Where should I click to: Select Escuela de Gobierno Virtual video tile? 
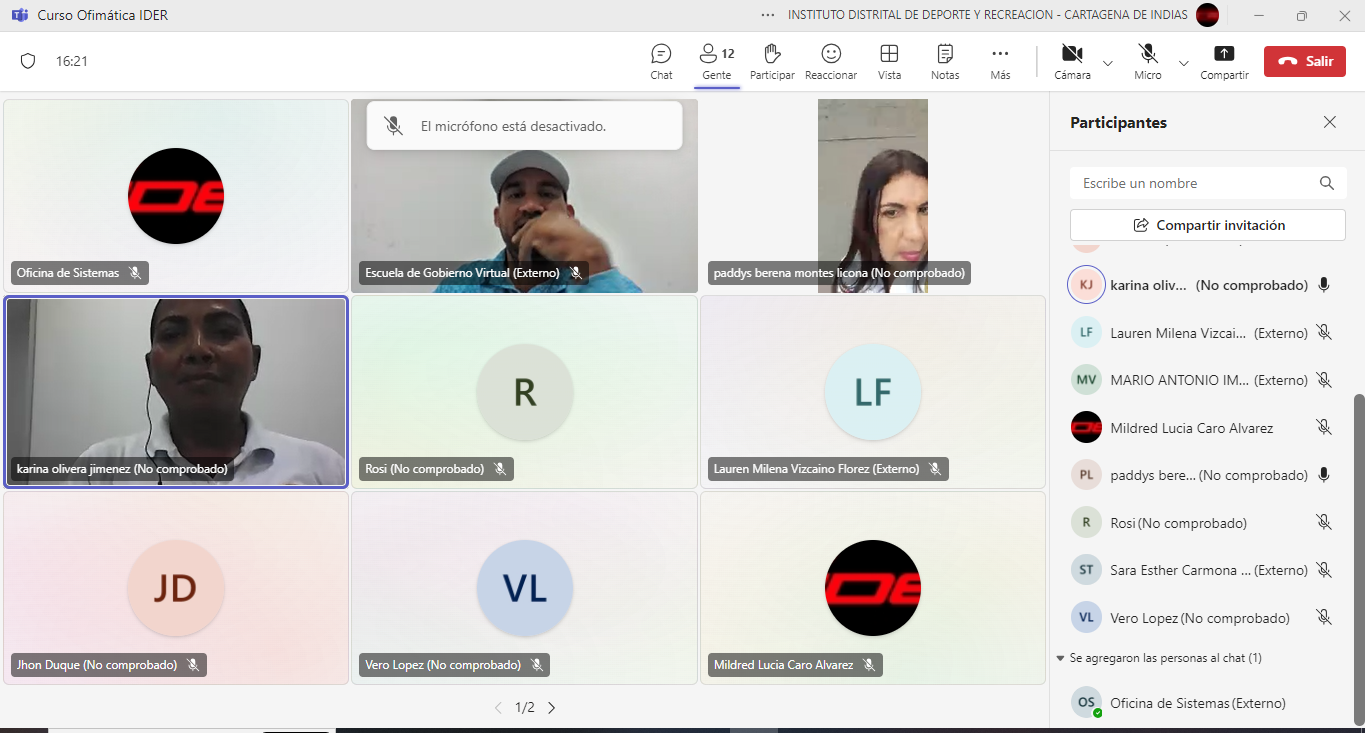[524, 195]
